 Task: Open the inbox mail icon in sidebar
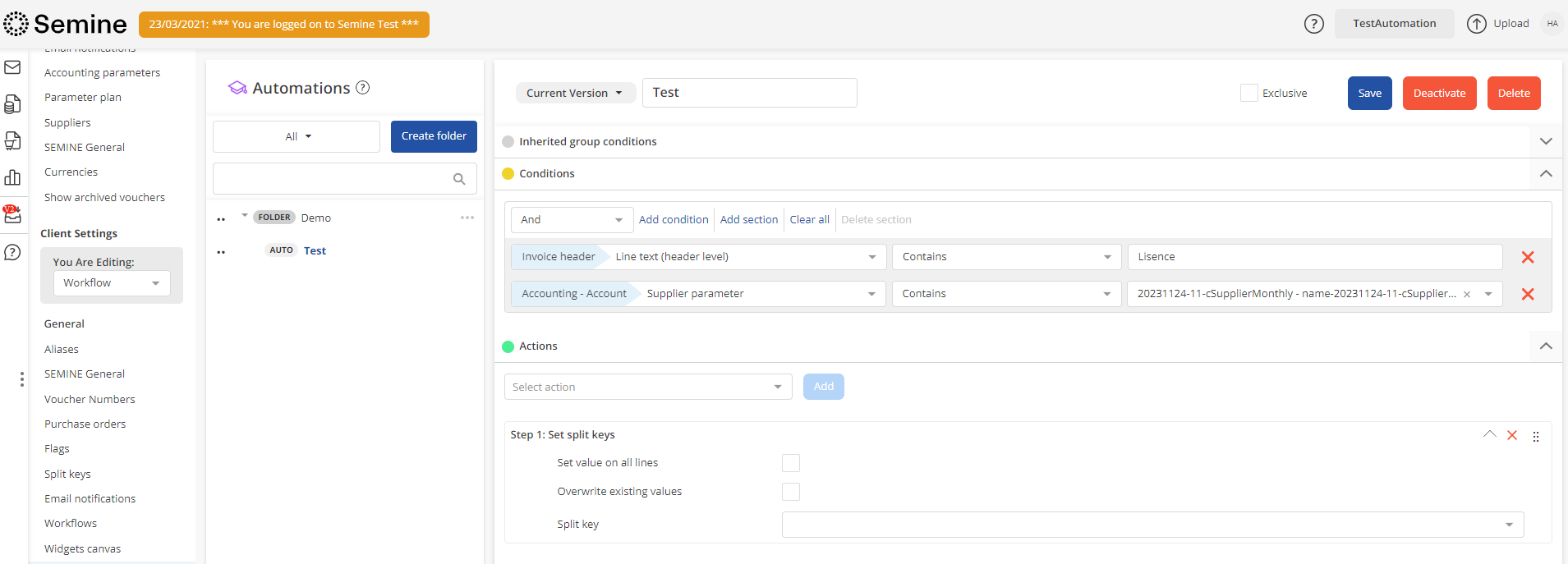click(x=12, y=67)
